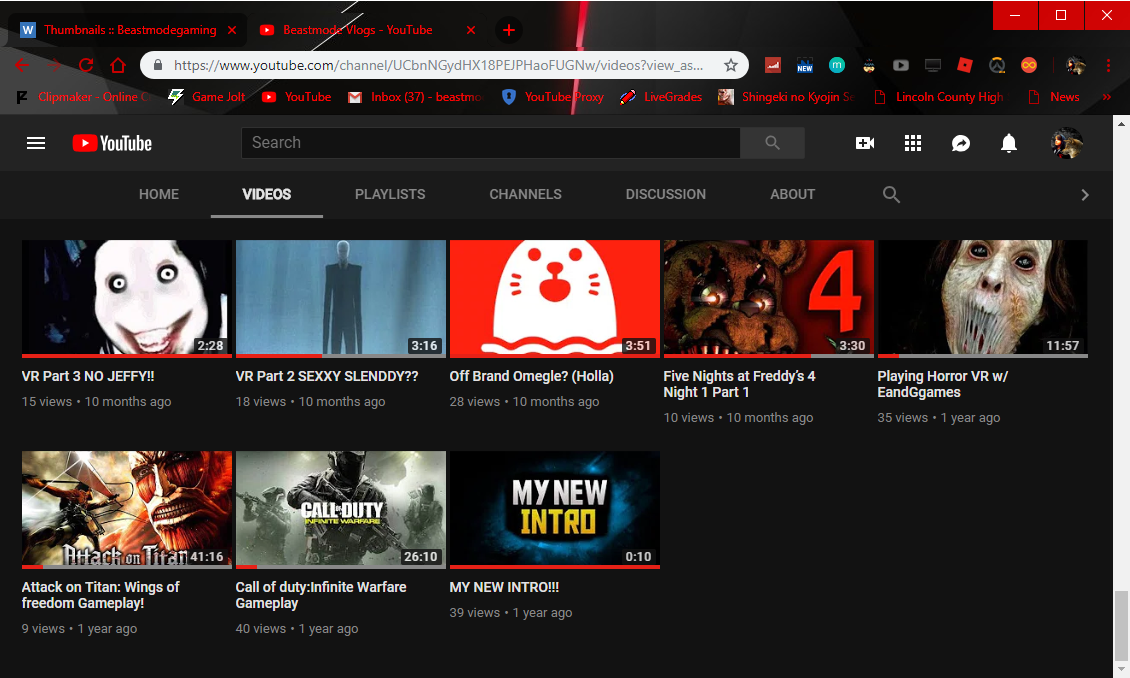Screen dimensions: 1130x678
Task: Open the MY NEW INTRO thumbnail
Action: click(555, 509)
